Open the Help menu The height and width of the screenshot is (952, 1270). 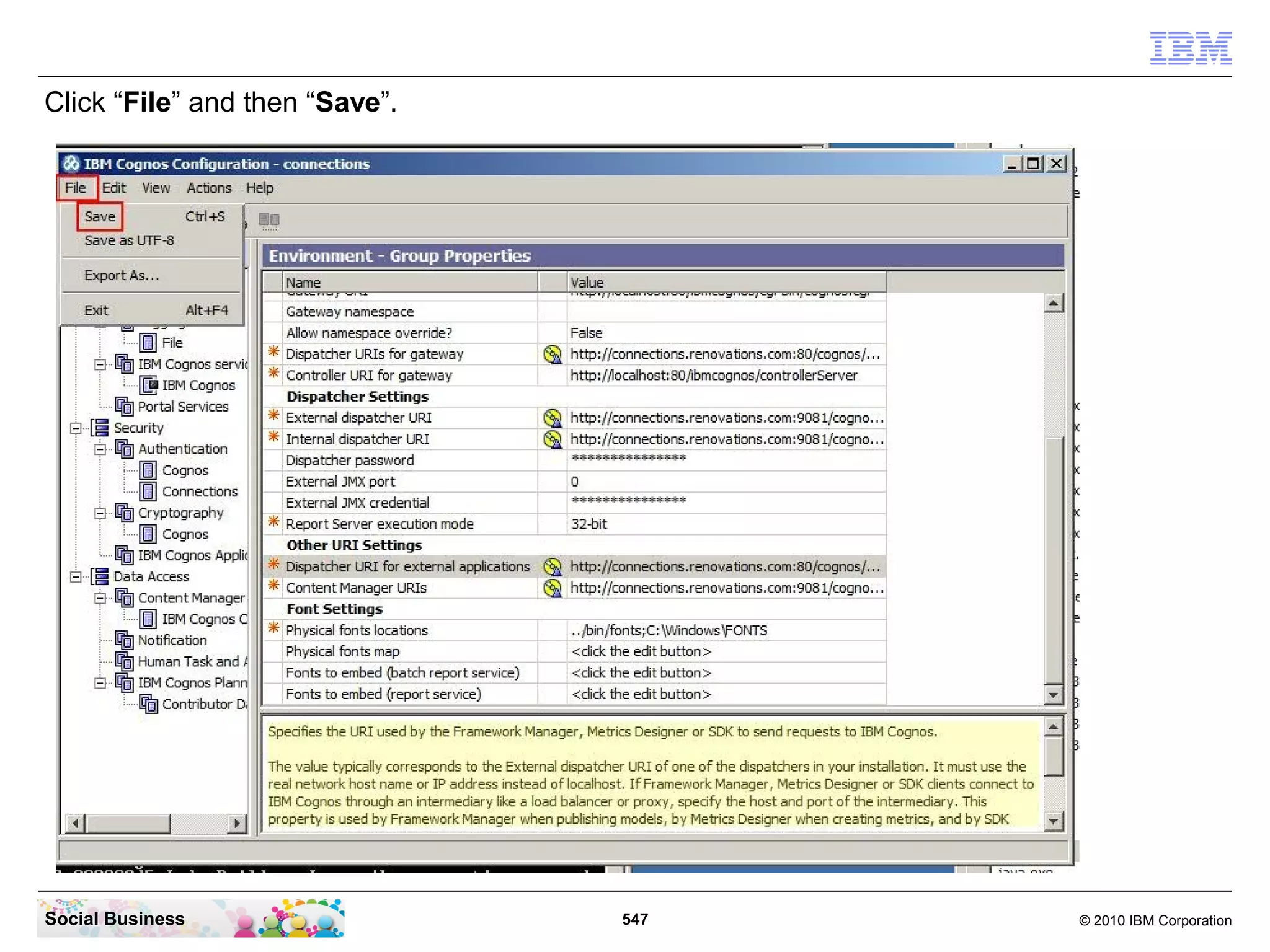[259, 188]
